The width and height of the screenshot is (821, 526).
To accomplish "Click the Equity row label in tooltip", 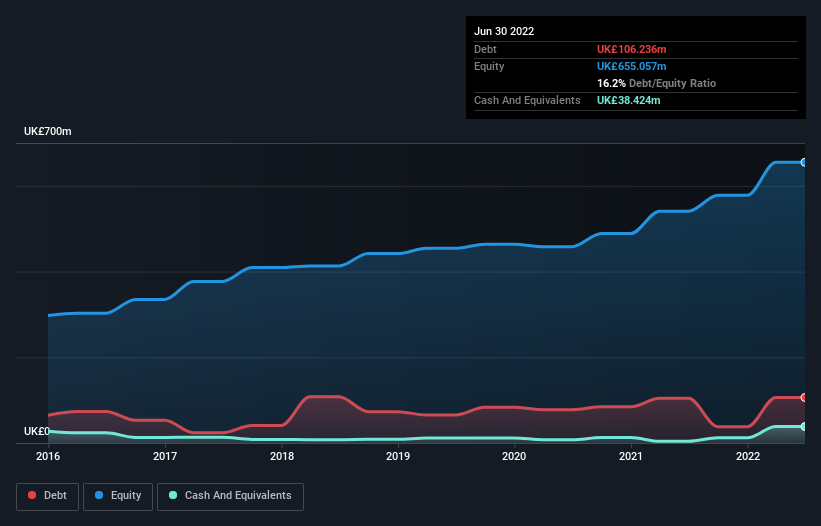I will tap(489, 66).
